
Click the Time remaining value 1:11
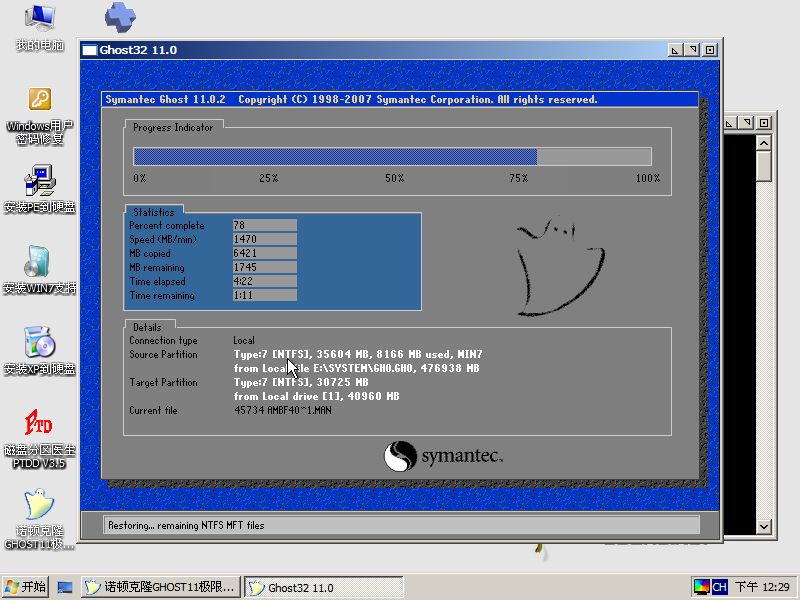point(264,295)
